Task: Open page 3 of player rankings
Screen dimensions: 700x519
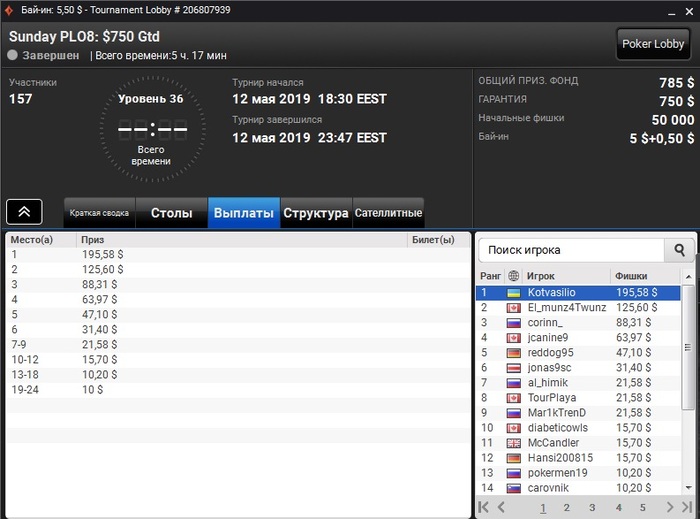Action: 592,507
